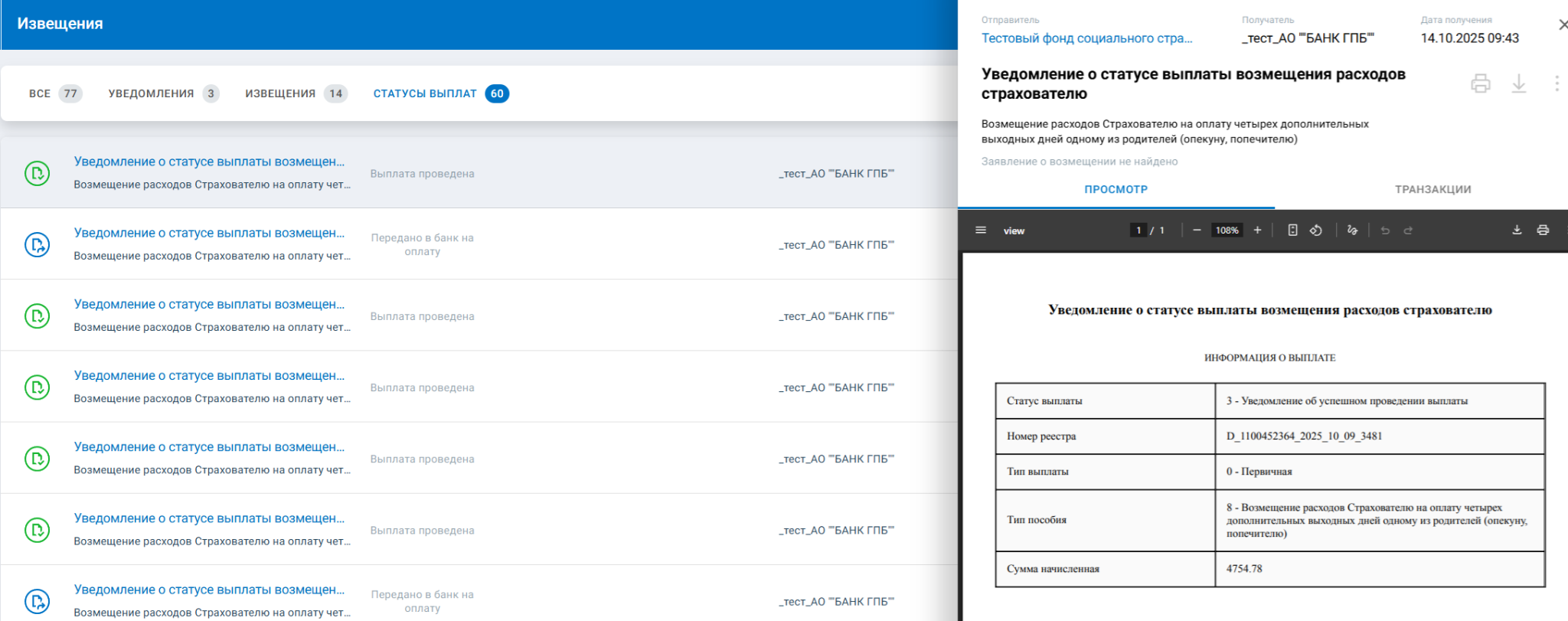Screen dimensions: 1568x621
Task: Open second notification with status Передано в банк
Action: click(209, 234)
